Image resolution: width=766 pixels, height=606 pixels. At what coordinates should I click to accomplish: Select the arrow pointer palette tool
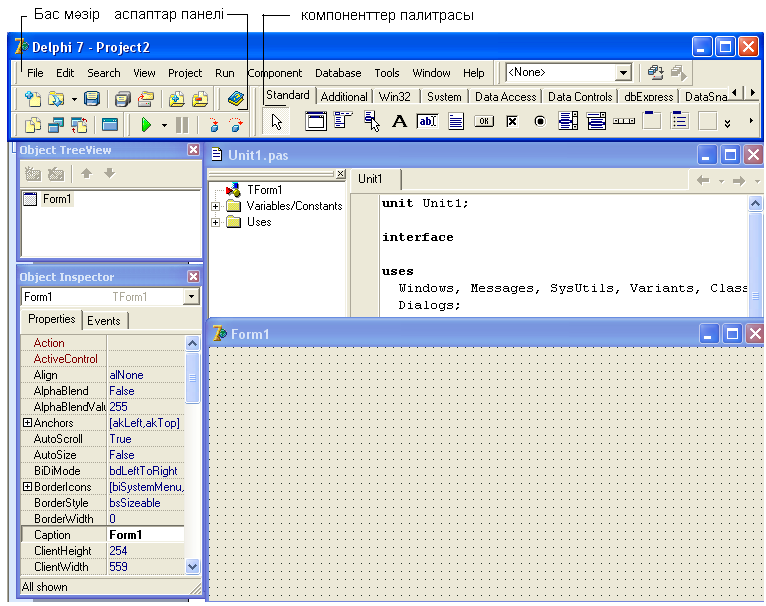[277, 122]
